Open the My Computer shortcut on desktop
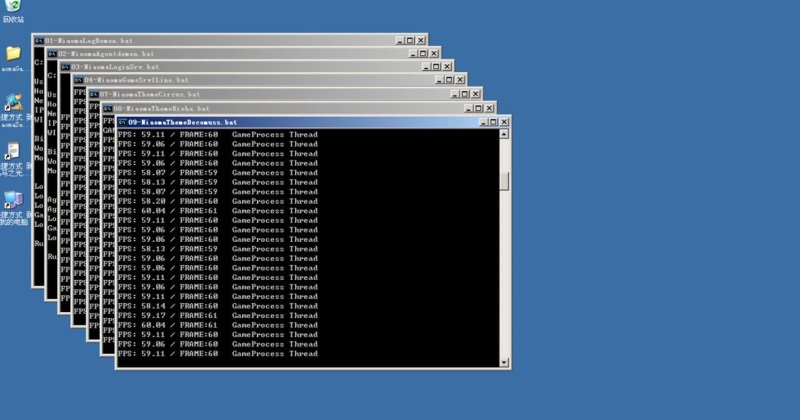The height and width of the screenshot is (420, 800). pos(13,200)
